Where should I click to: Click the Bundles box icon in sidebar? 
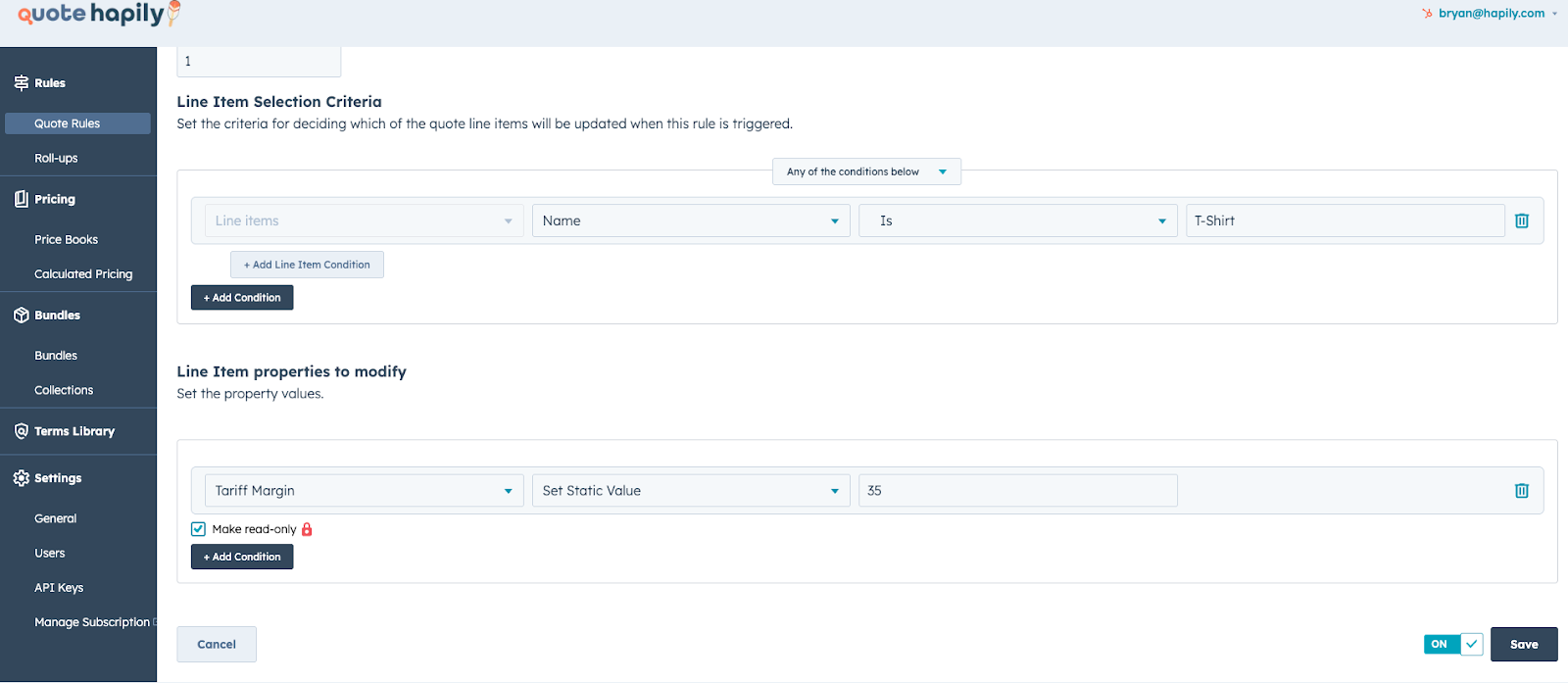21,316
